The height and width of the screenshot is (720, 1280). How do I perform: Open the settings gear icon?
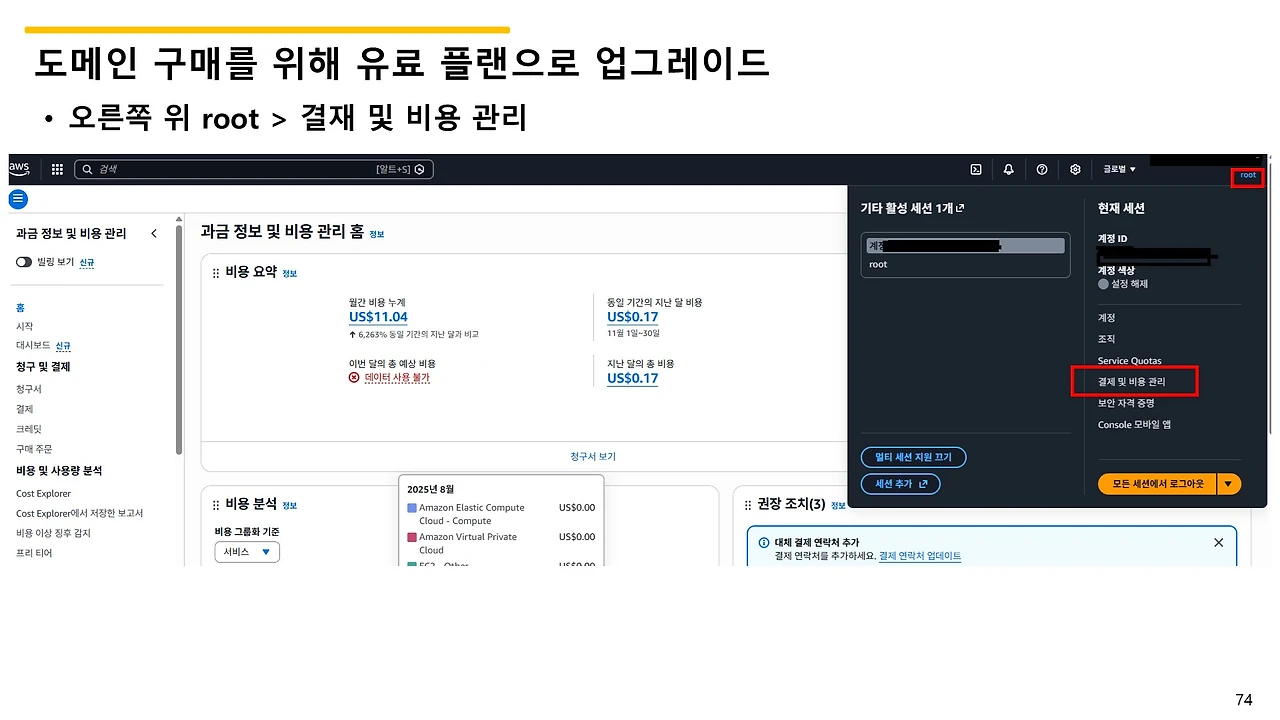point(1075,169)
